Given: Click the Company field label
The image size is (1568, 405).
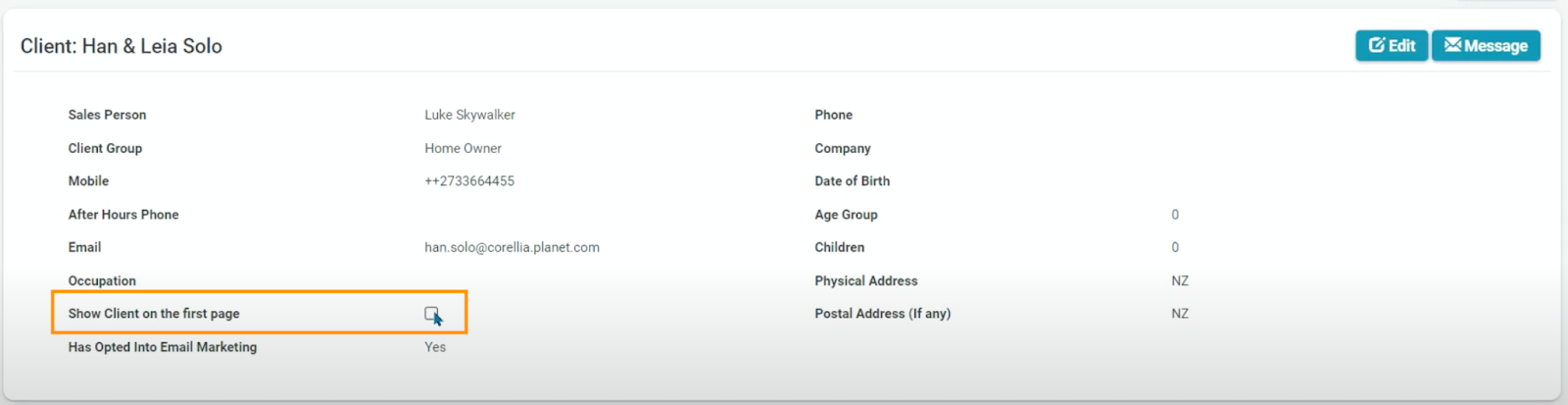Looking at the screenshot, I should click(x=842, y=148).
